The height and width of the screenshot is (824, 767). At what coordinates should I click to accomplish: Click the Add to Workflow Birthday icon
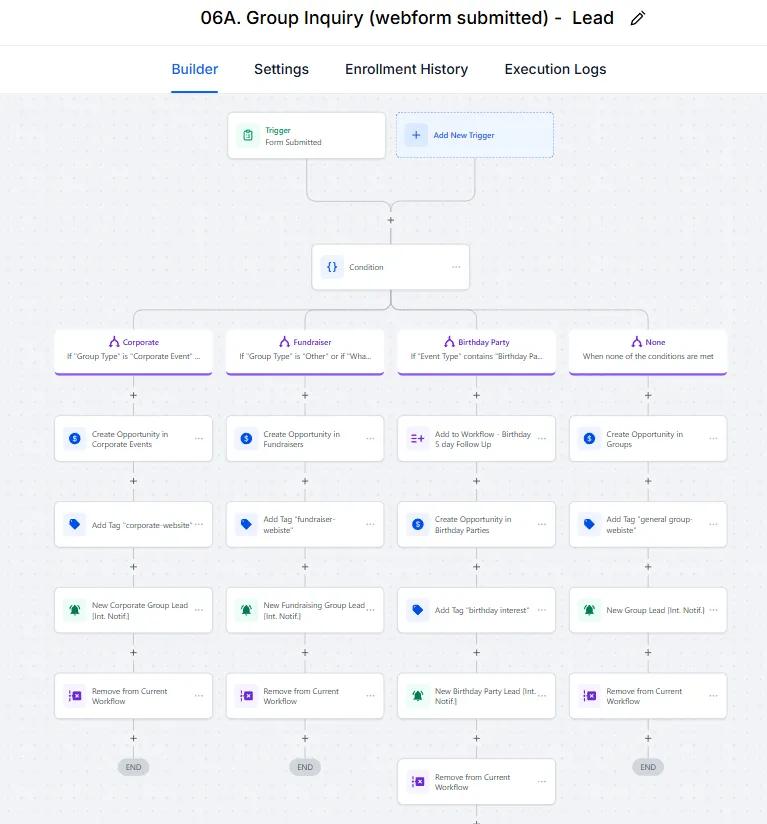tap(418, 438)
